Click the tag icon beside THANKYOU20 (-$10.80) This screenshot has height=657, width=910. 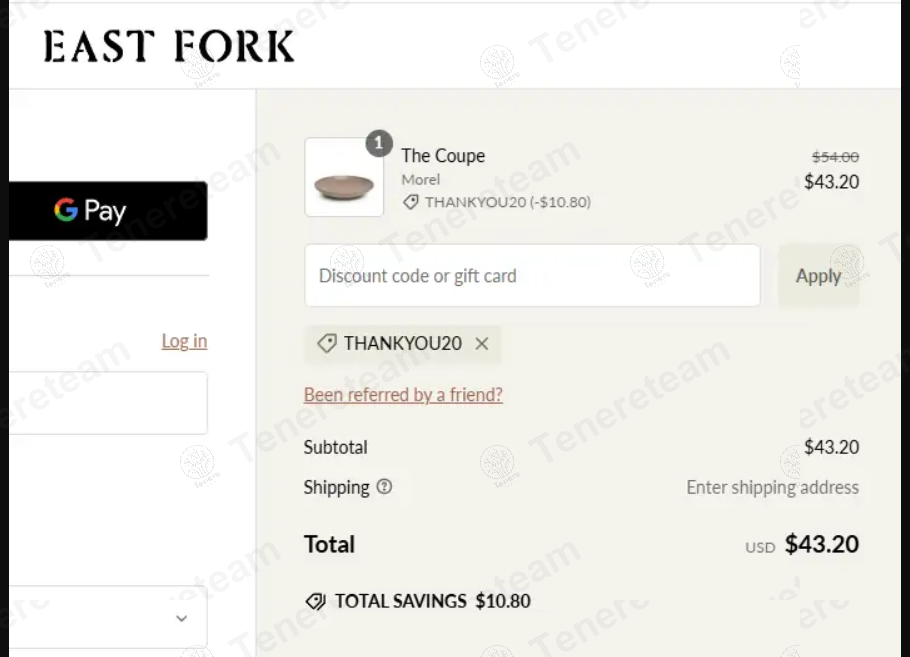[410, 202]
